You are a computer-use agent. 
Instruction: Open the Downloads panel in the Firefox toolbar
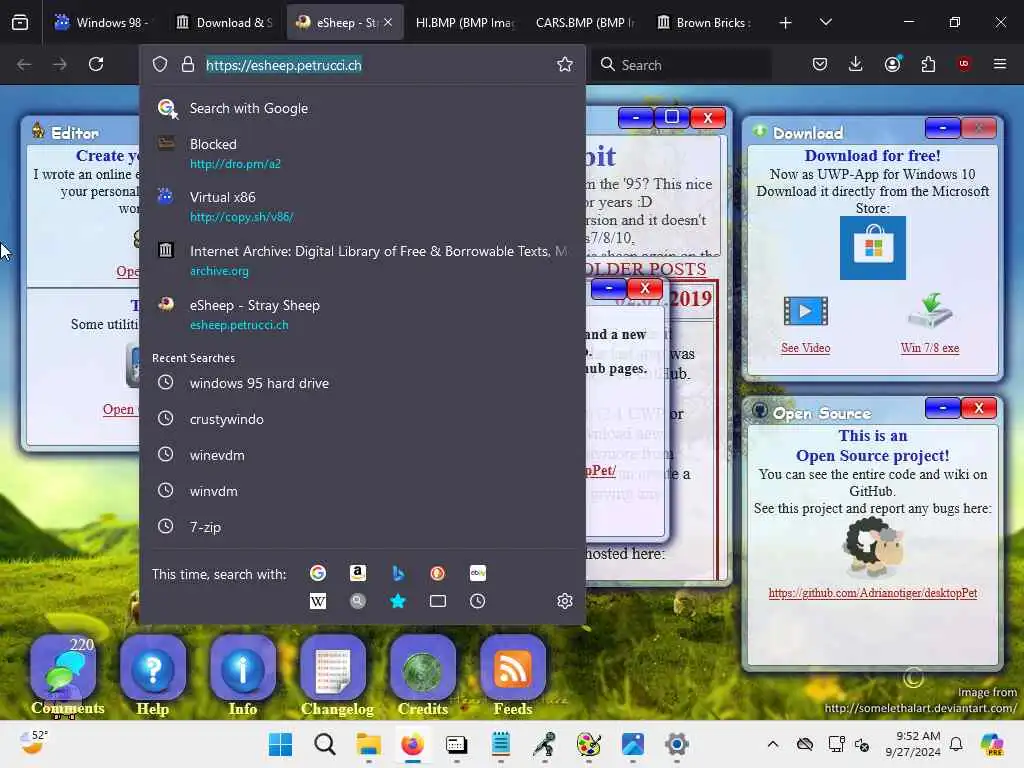pos(856,64)
